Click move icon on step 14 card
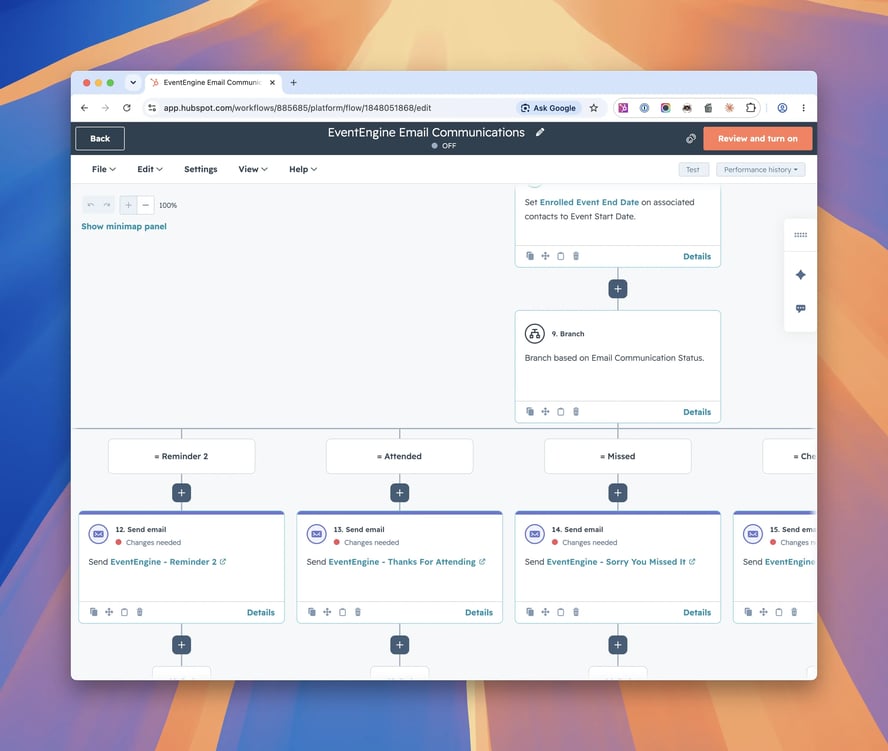 pos(545,612)
